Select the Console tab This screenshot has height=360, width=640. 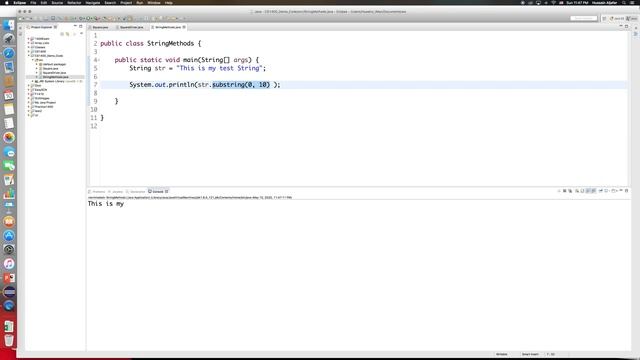coord(158,191)
